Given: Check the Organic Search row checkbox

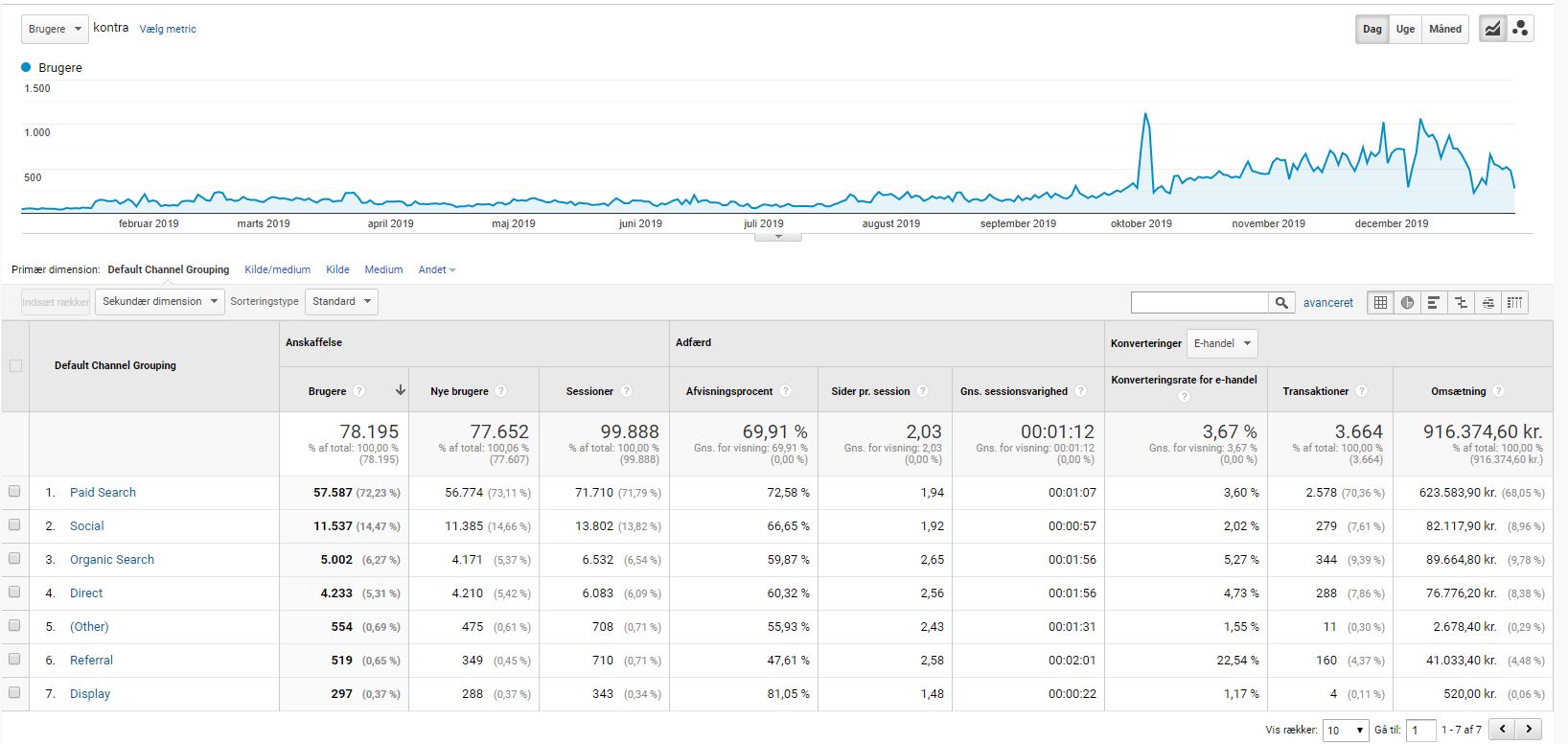Looking at the screenshot, I should (x=14, y=559).
